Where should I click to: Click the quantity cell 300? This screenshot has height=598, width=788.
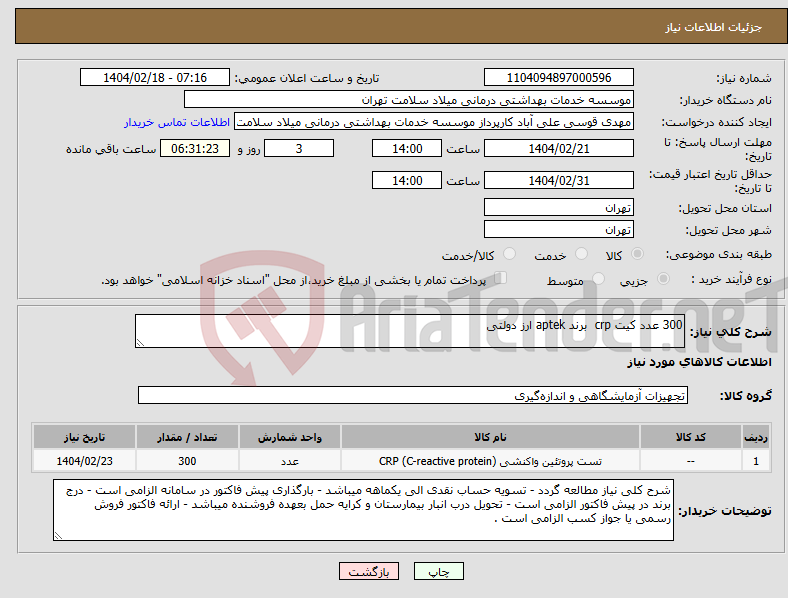187,461
